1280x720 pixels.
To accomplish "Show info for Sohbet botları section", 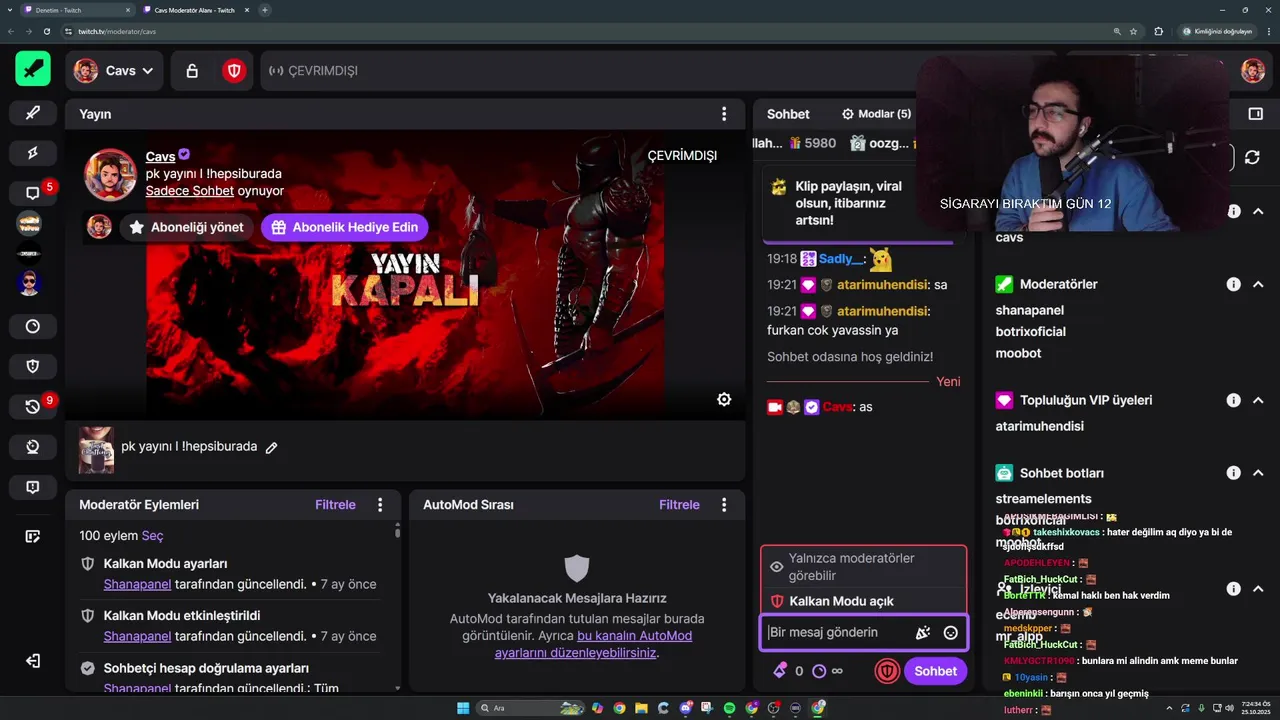I will pos(1234,473).
